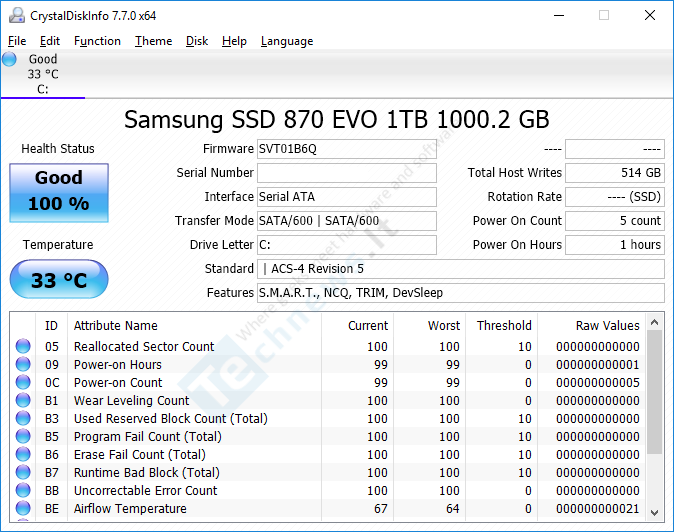Click the scroll up arrow of attribute list
The width and height of the screenshot is (674, 532).
click(655, 322)
